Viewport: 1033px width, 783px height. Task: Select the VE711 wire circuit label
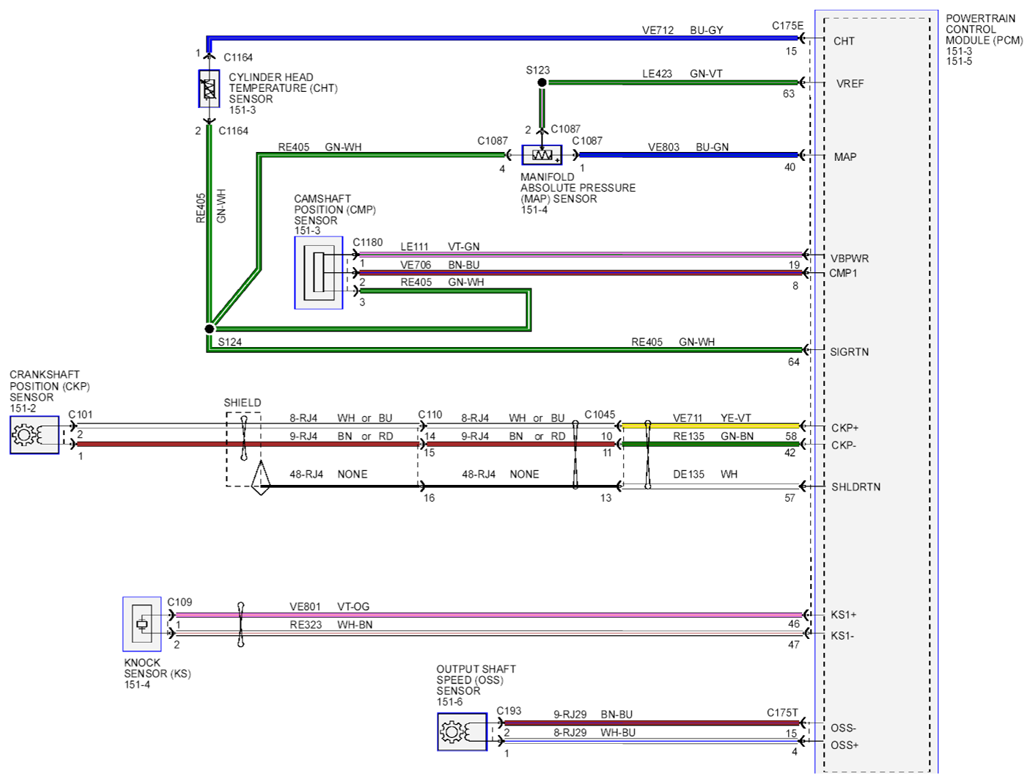click(x=688, y=418)
